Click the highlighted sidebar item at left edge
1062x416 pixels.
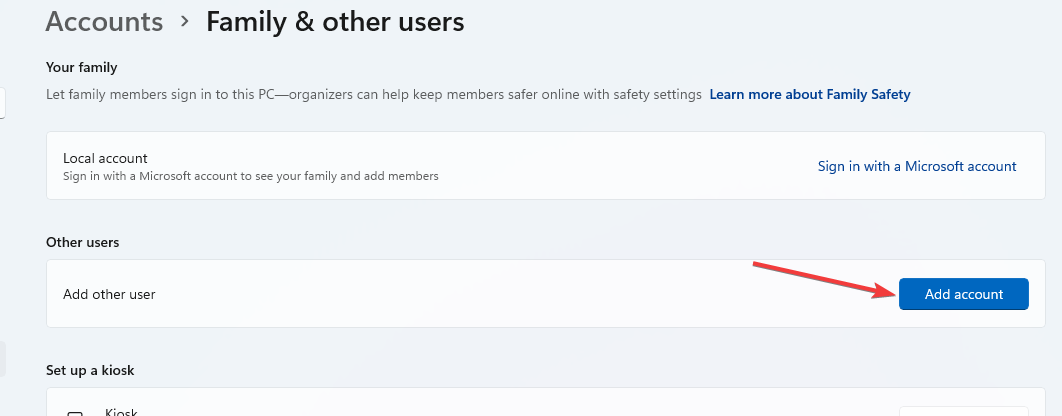3,359
